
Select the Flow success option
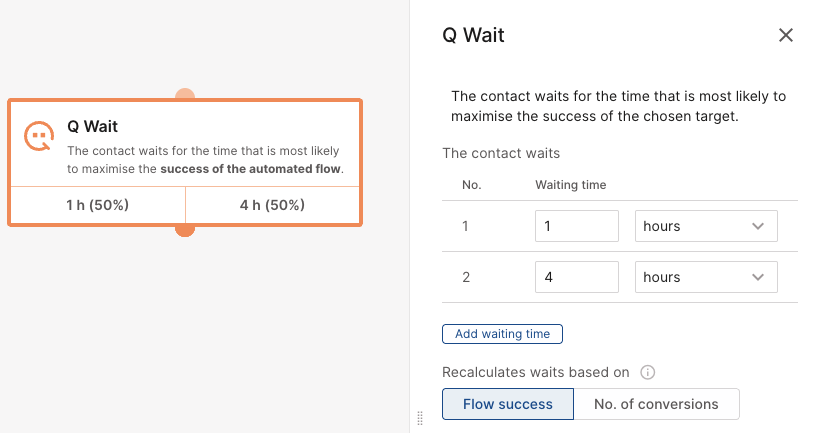tap(508, 404)
